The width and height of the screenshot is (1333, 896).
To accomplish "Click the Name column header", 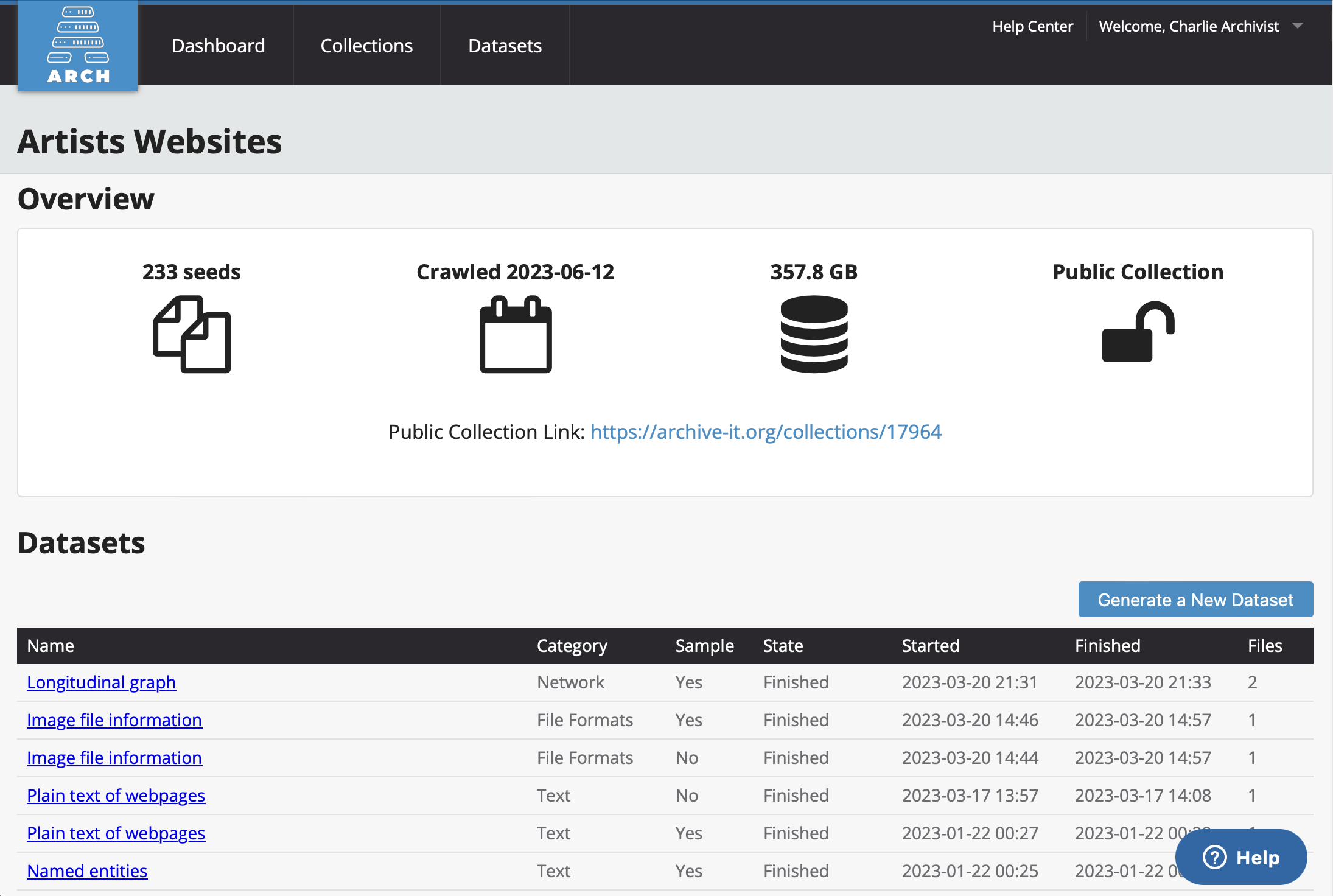I will click(x=51, y=646).
